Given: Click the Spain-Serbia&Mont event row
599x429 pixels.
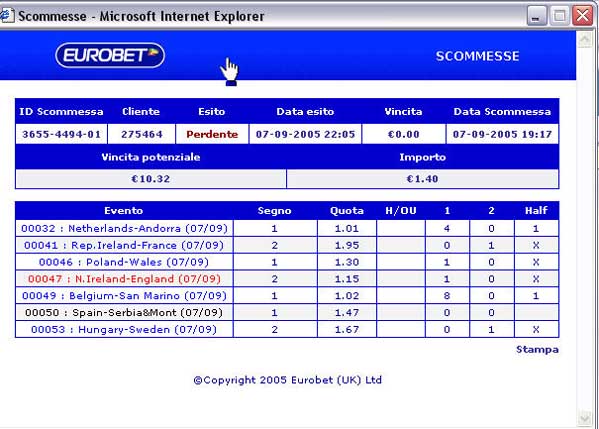Looking at the screenshot, I should click(x=287, y=312).
